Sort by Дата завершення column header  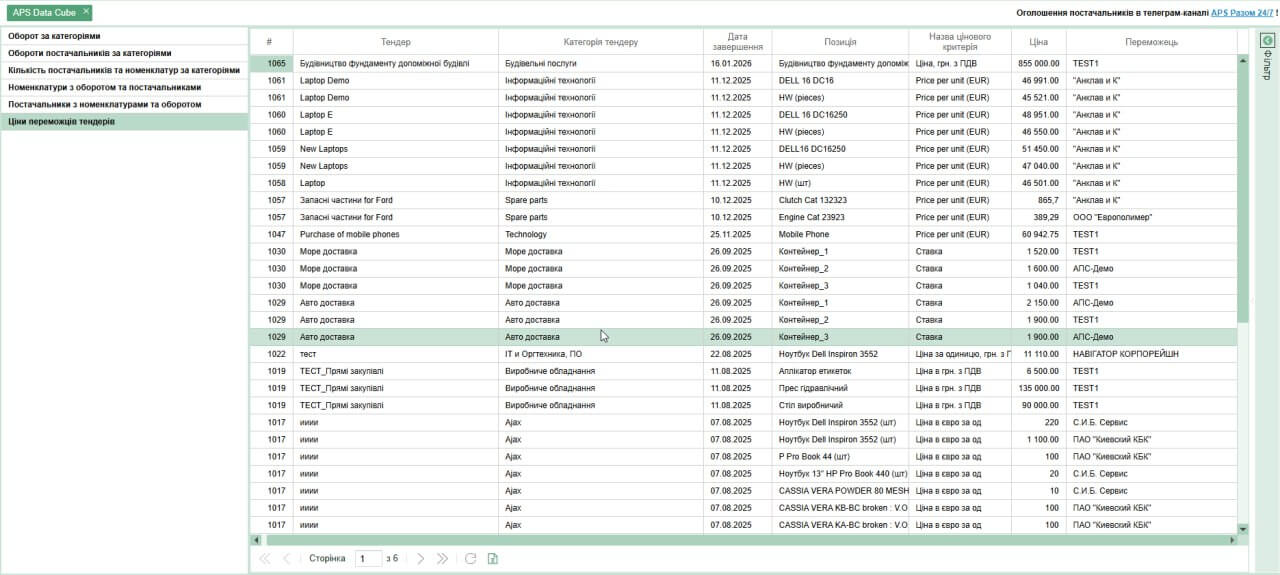pos(737,42)
